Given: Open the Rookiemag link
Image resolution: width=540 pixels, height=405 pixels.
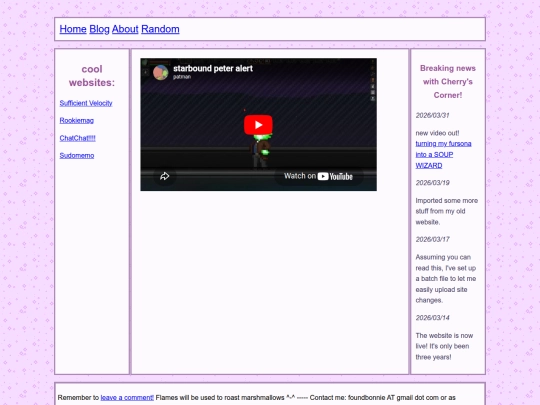Looking at the screenshot, I should [76, 121].
